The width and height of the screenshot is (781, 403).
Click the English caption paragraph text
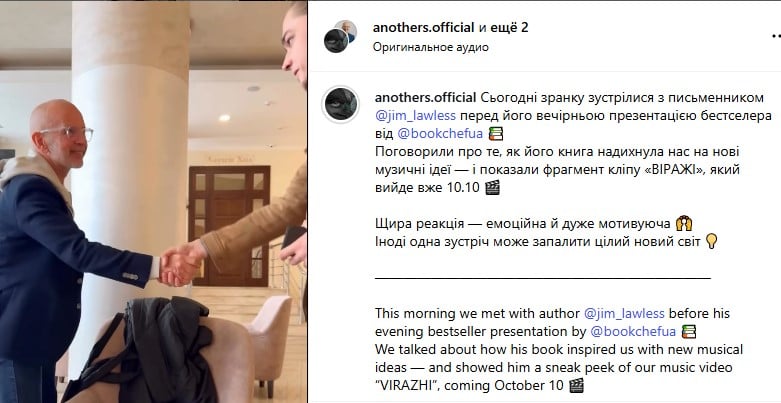[x=558, y=350]
